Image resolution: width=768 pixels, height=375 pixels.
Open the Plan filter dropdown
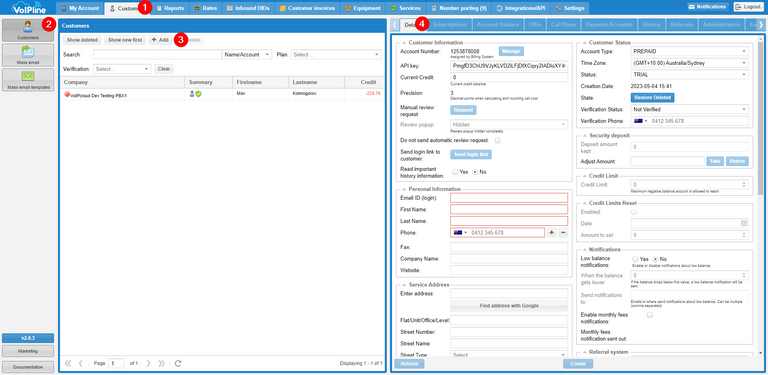336,55
